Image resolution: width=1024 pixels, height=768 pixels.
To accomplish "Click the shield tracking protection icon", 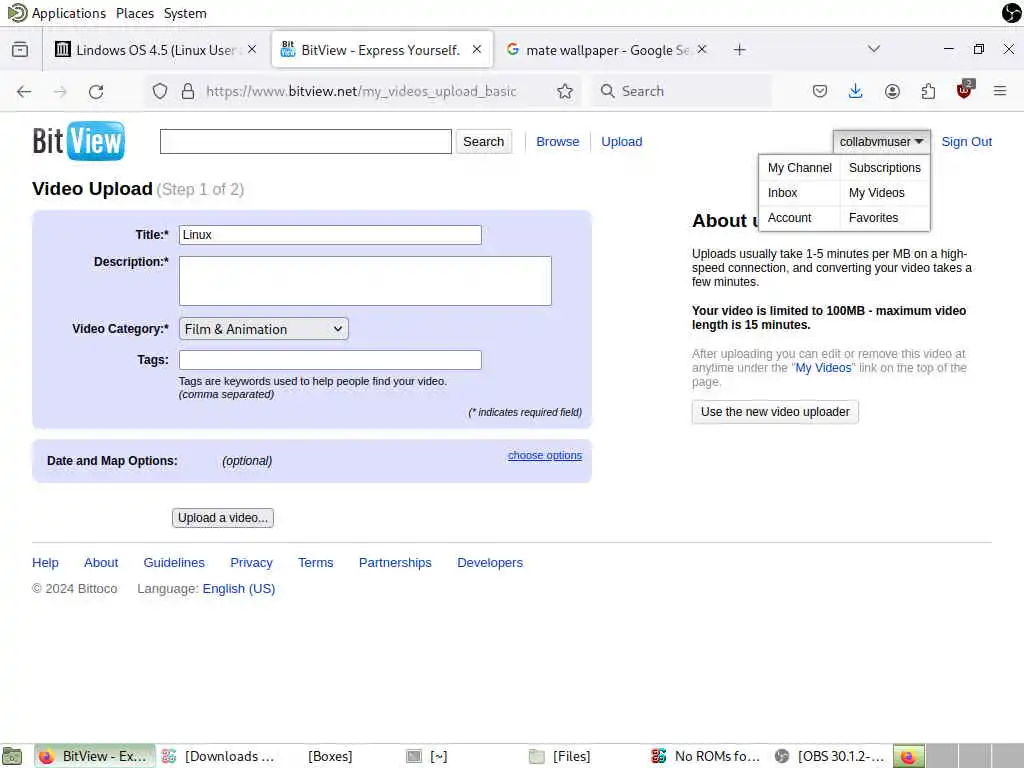I will tap(159, 91).
